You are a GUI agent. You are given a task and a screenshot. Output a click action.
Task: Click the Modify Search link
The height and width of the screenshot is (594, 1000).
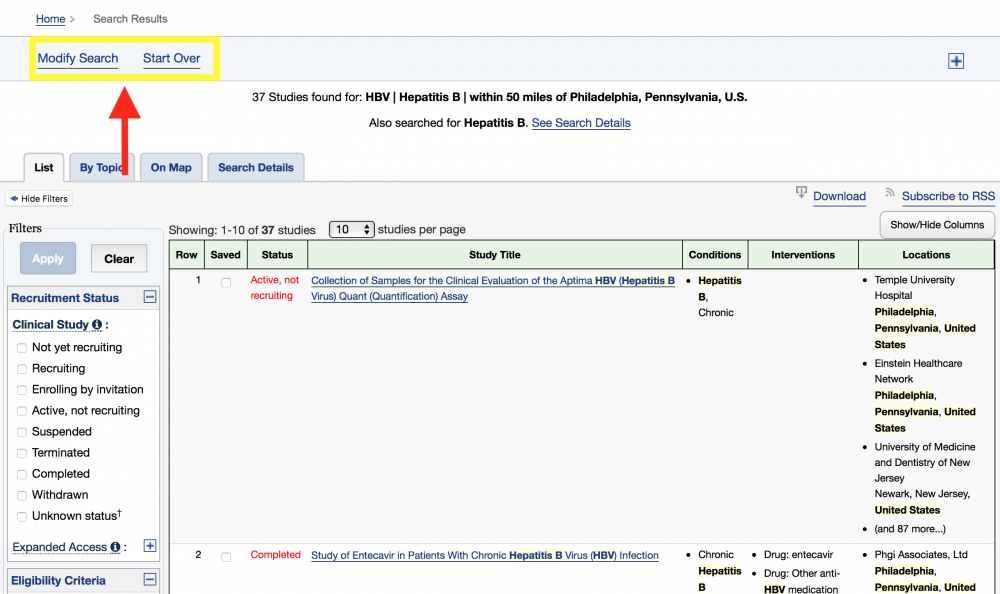(78, 58)
